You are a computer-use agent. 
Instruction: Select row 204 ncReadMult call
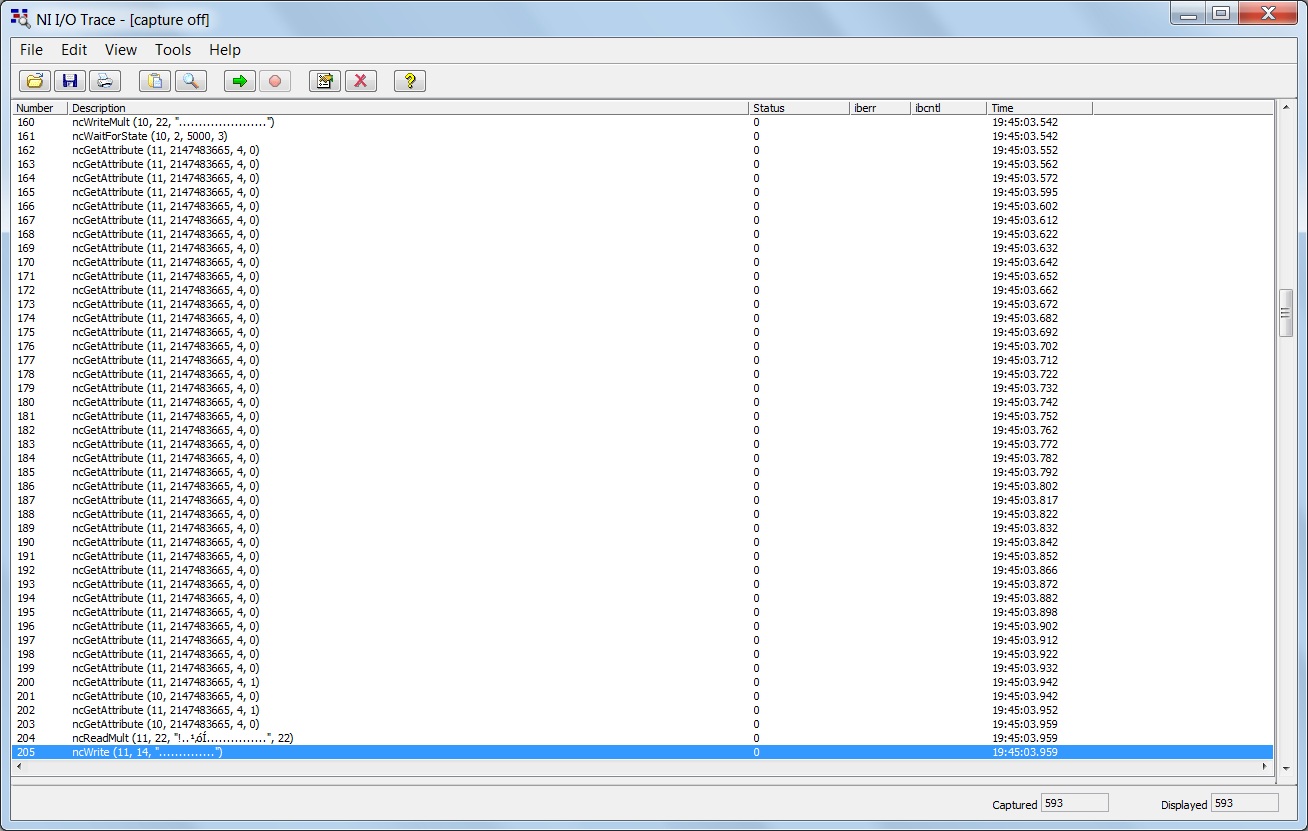click(642, 738)
